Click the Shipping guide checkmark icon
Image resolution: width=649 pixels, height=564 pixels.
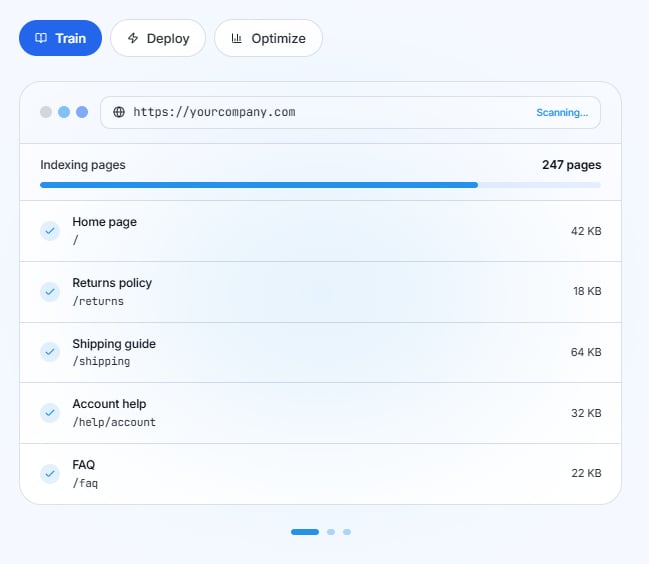[50, 352]
